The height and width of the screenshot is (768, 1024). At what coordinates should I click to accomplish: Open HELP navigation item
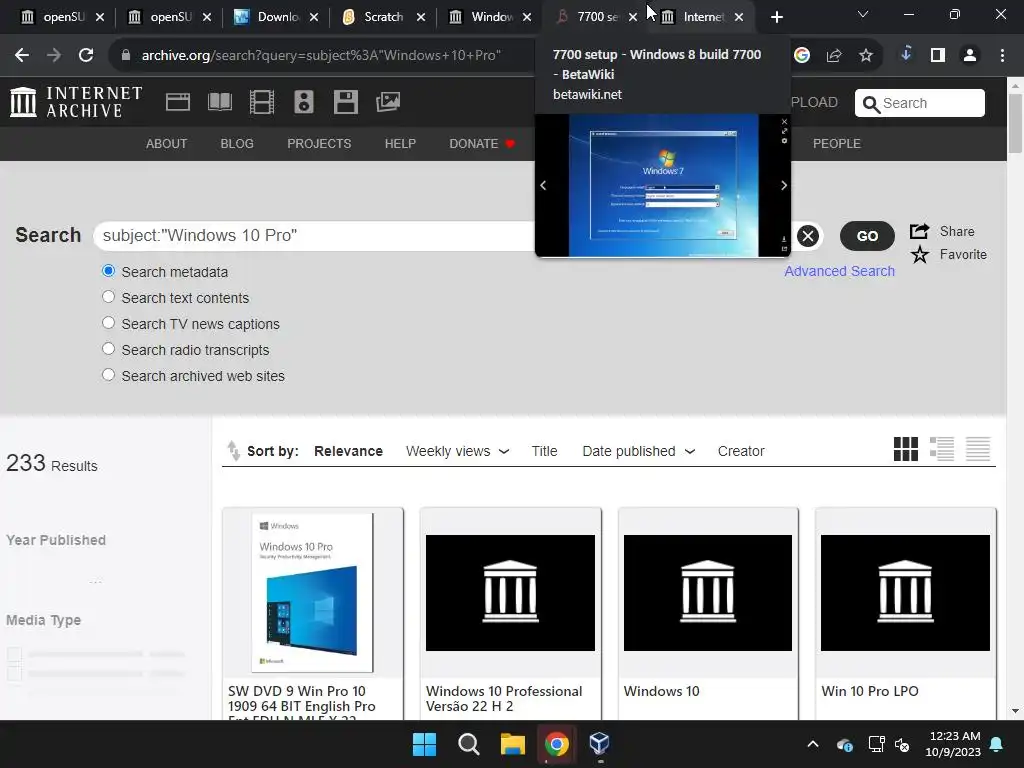(x=400, y=144)
